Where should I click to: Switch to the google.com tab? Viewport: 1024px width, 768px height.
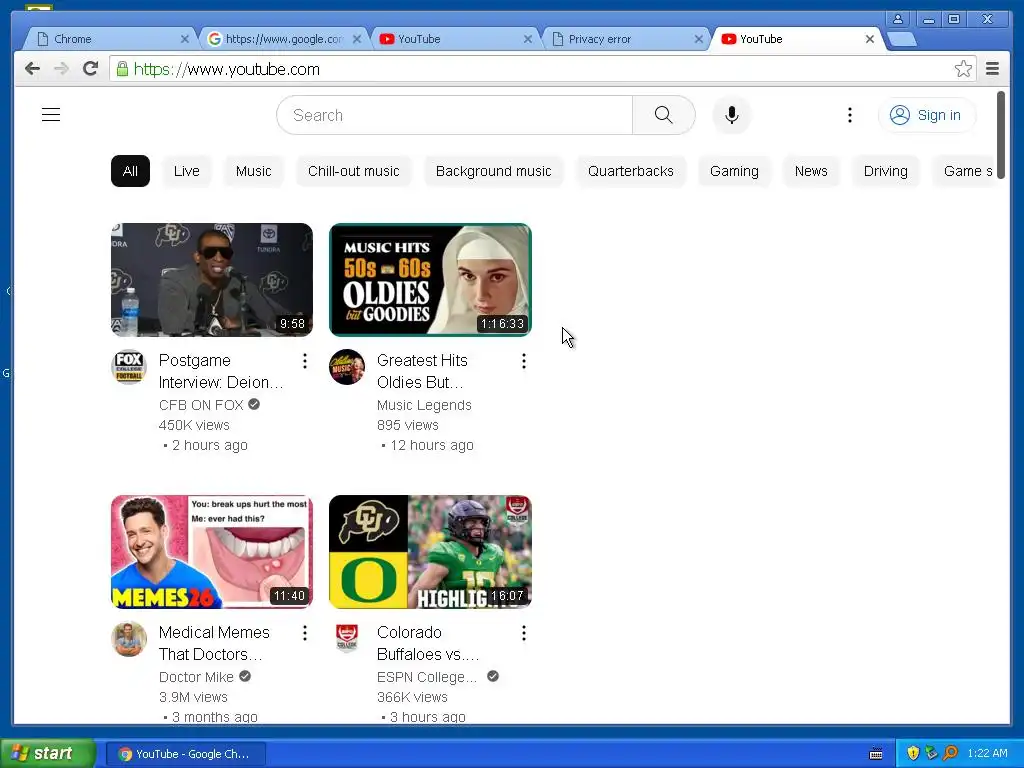(283, 39)
